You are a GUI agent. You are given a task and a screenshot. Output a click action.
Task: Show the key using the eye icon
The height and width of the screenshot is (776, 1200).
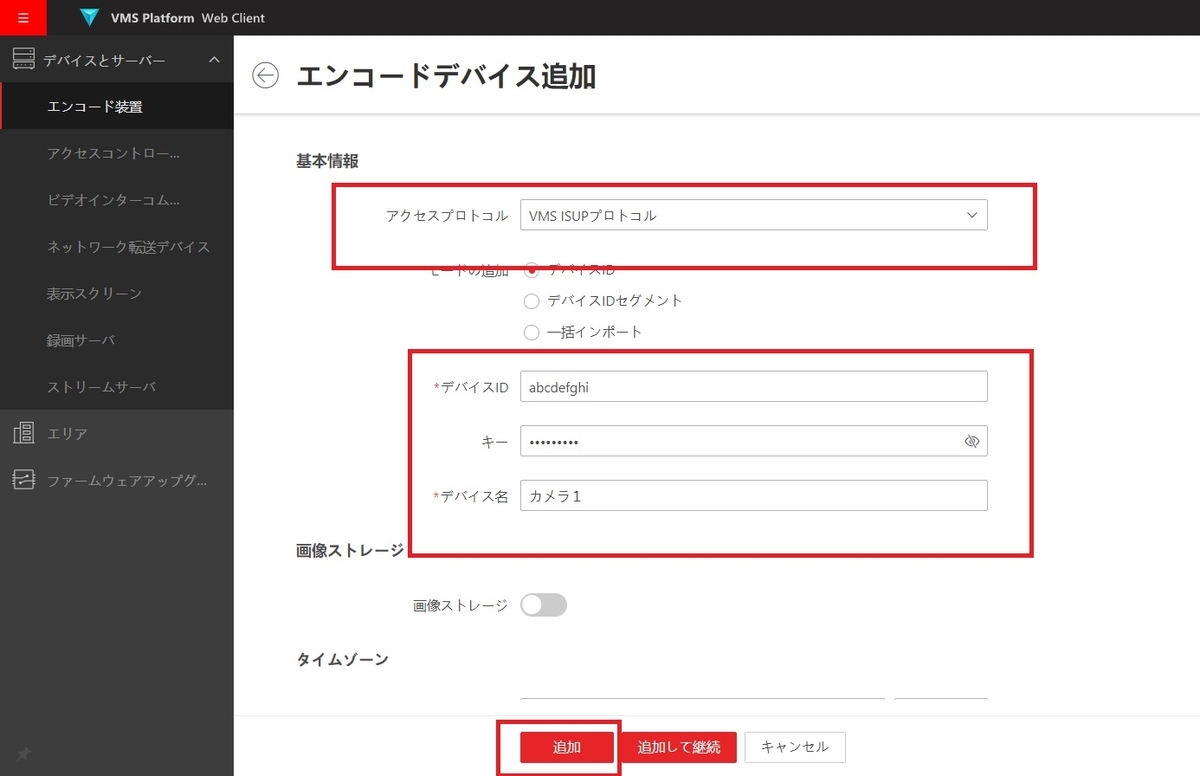pyautogui.click(x=971, y=441)
